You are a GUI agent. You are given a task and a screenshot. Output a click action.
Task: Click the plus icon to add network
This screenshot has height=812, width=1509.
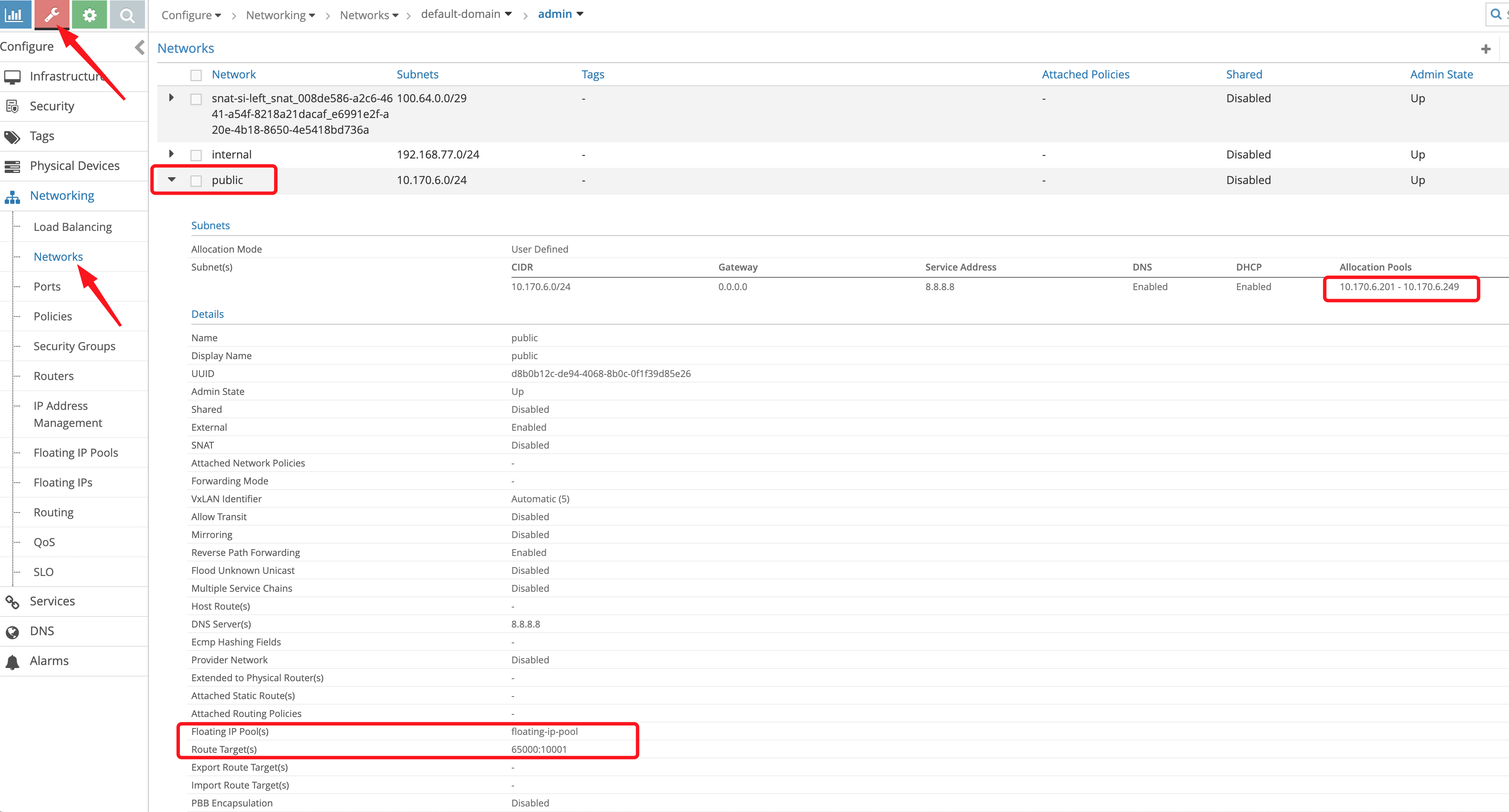coord(1485,49)
